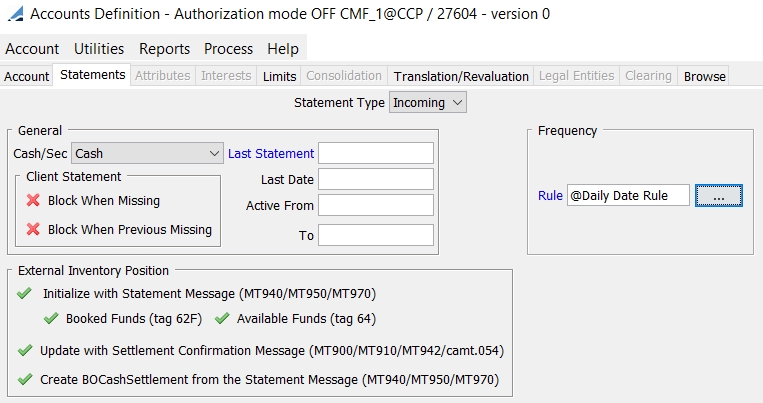Uncheck Initialize with Statement Message option
This screenshot has height=403, width=763.
click(x=24, y=293)
